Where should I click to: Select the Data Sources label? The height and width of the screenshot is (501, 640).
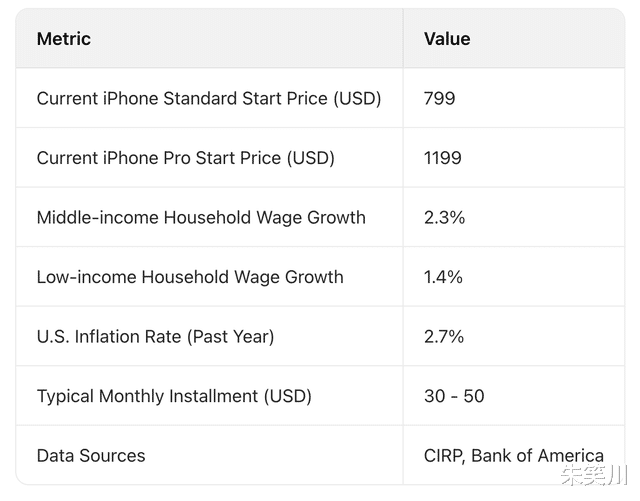click(x=91, y=455)
